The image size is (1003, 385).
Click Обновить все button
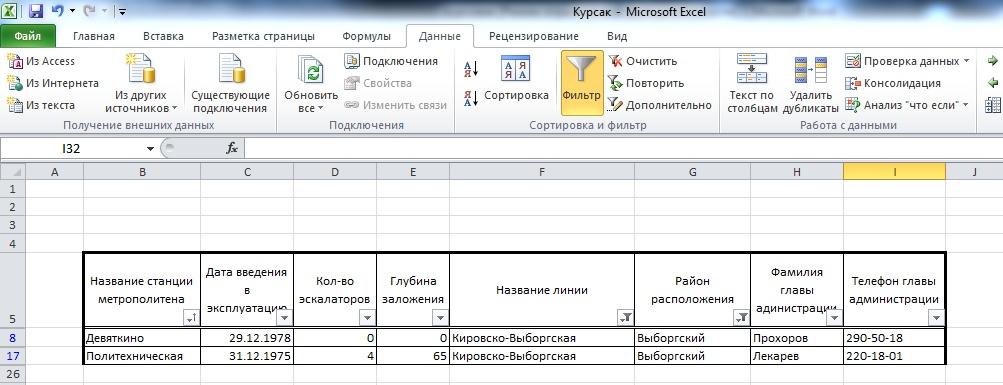coord(311,84)
